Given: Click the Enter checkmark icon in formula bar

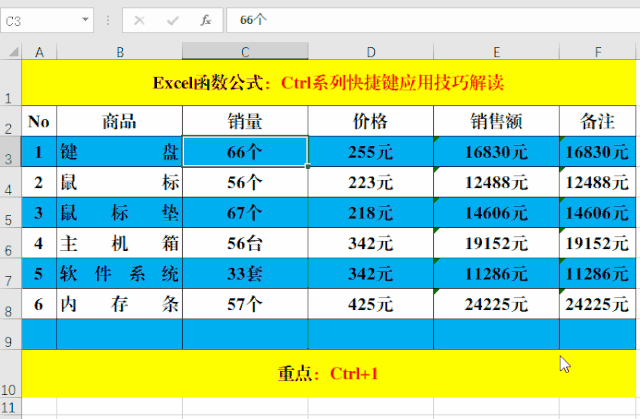Looking at the screenshot, I should 172,20.
